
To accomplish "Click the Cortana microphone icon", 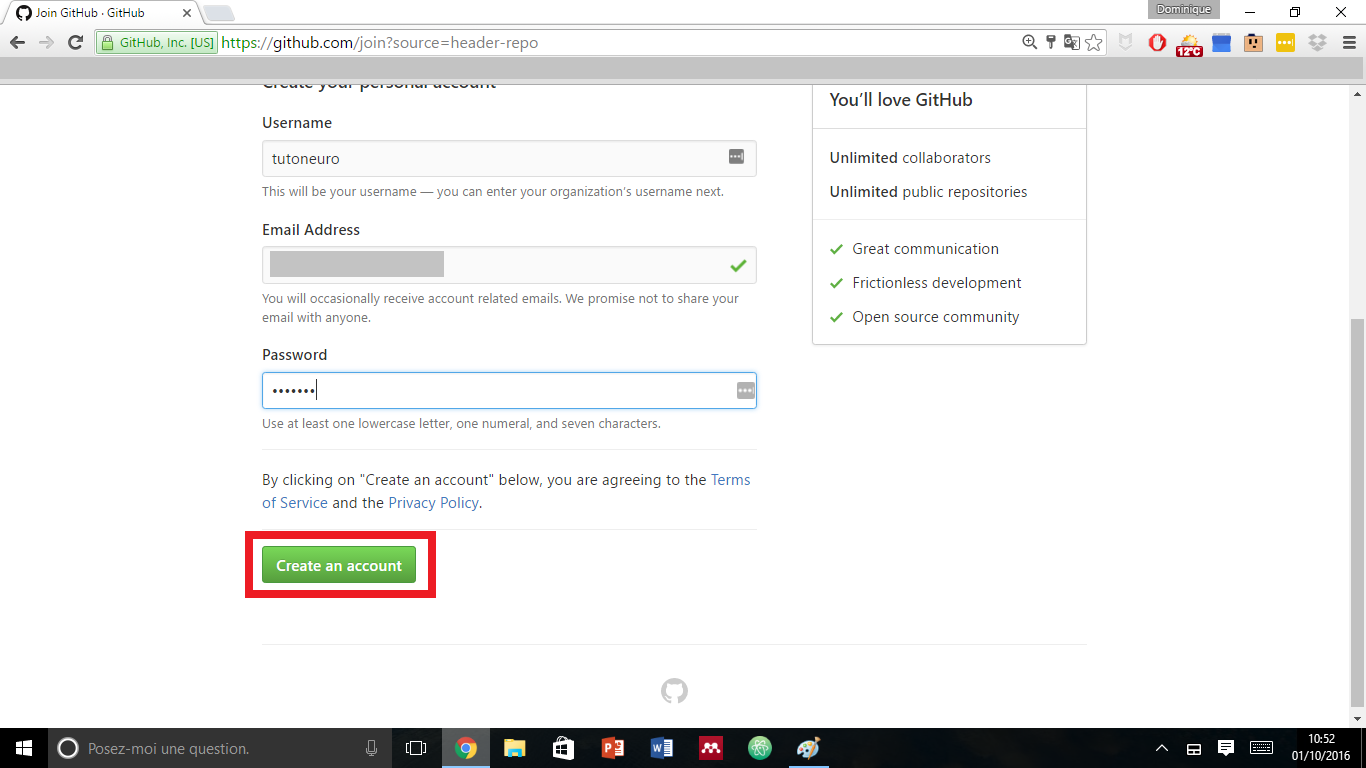I will pyautogui.click(x=372, y=748).
